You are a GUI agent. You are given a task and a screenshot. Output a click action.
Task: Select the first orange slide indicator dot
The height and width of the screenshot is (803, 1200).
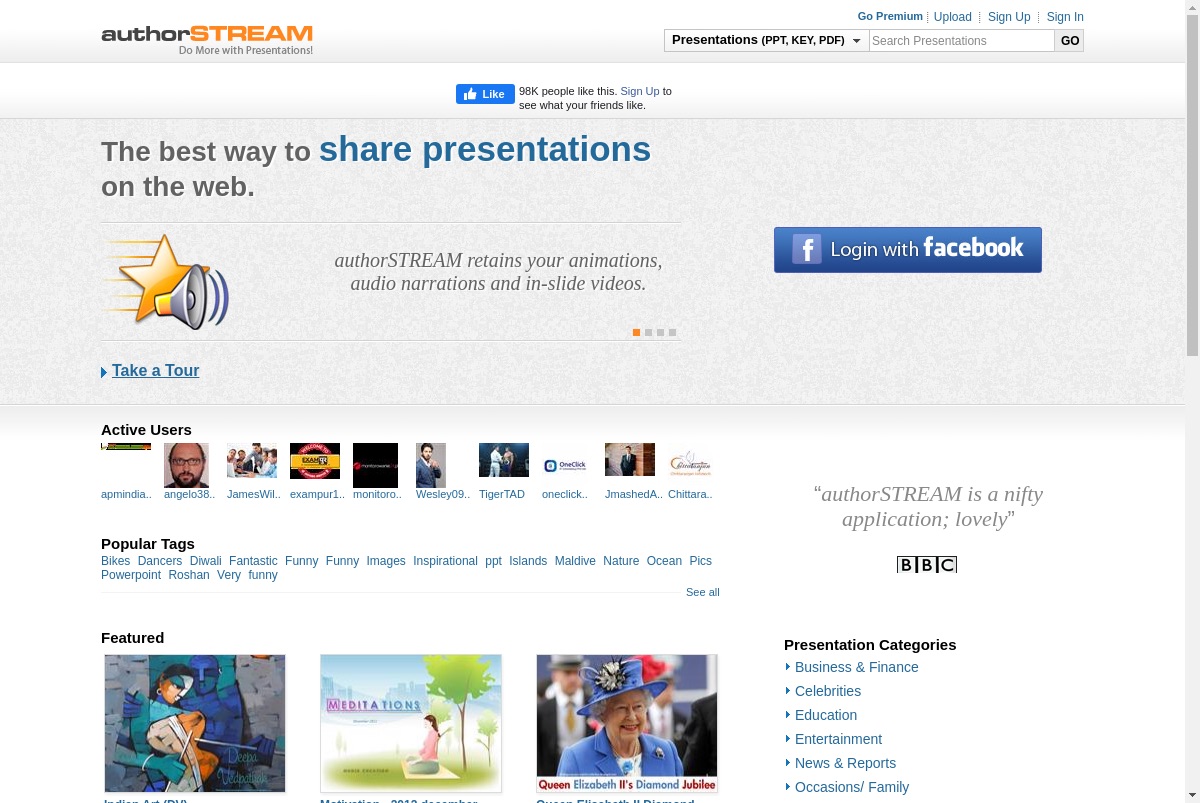(x=636, y=332)
